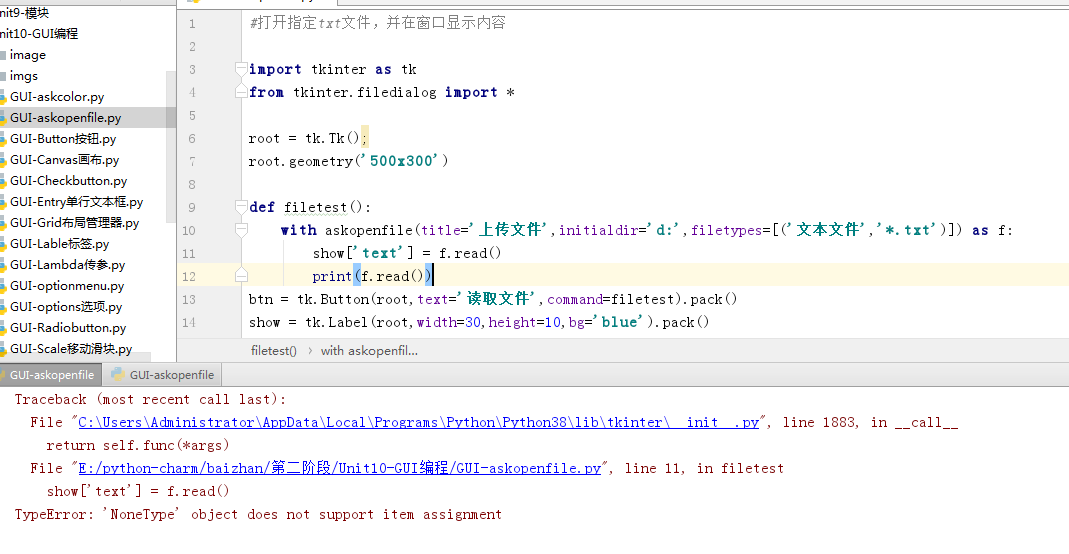This screenshot has height=554, width=1069.
Task: Click line number 11 in gutter
Action: coord(189,253)
